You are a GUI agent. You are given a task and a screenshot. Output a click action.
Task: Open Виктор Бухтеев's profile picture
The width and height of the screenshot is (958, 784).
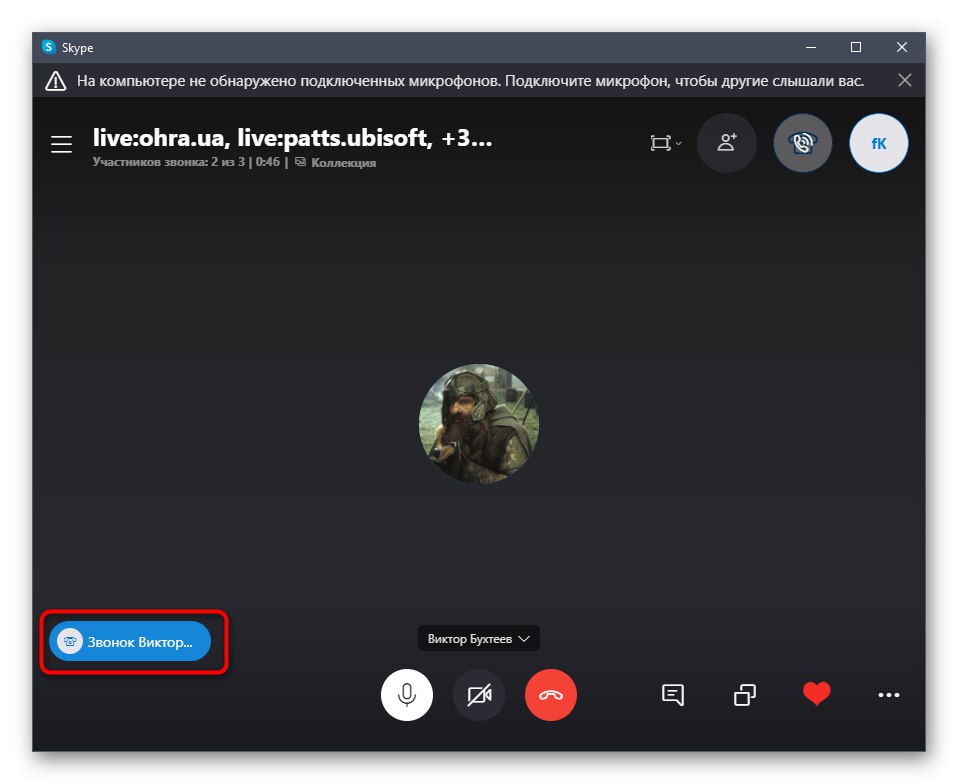[479, 423]
